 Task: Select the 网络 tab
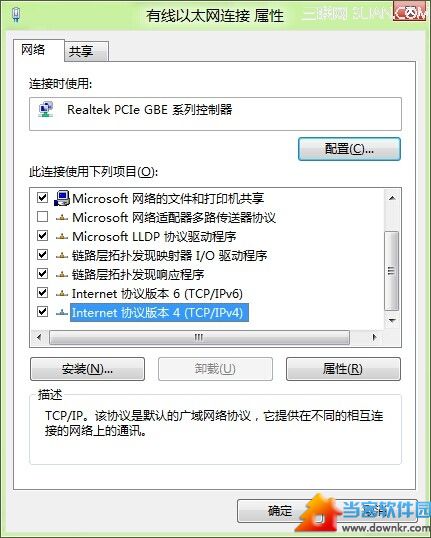(34, 50)
